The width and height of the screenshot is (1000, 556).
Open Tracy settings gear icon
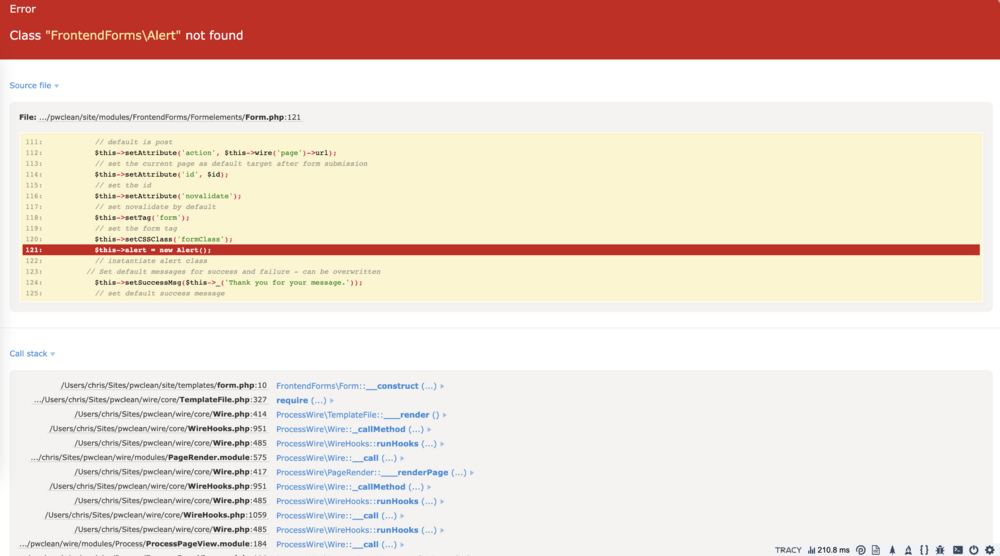coord(990,550)
